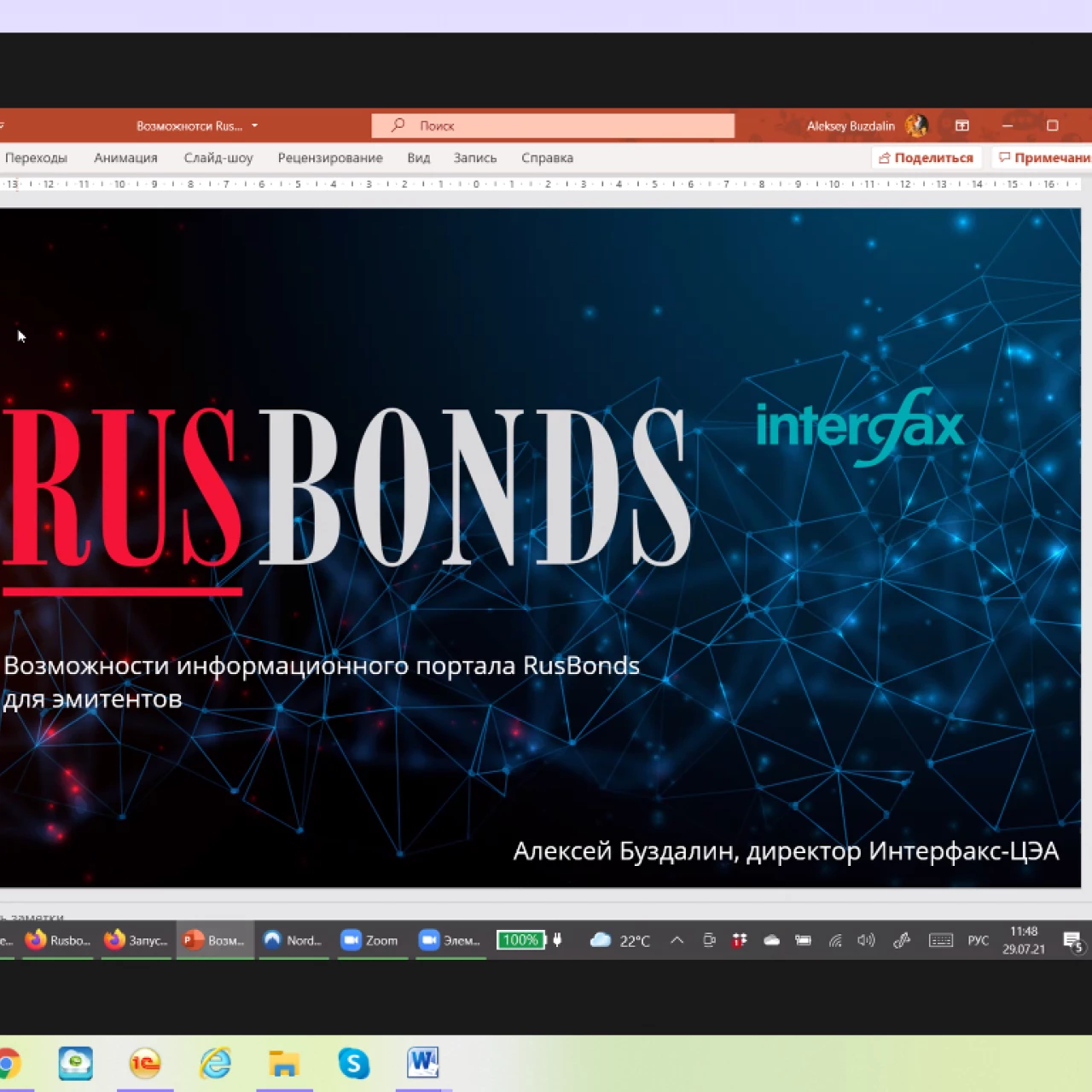The image size is (1092, 1092).
Task: Launch Skype from the bottom taskbar
Action: [353, 1063]
